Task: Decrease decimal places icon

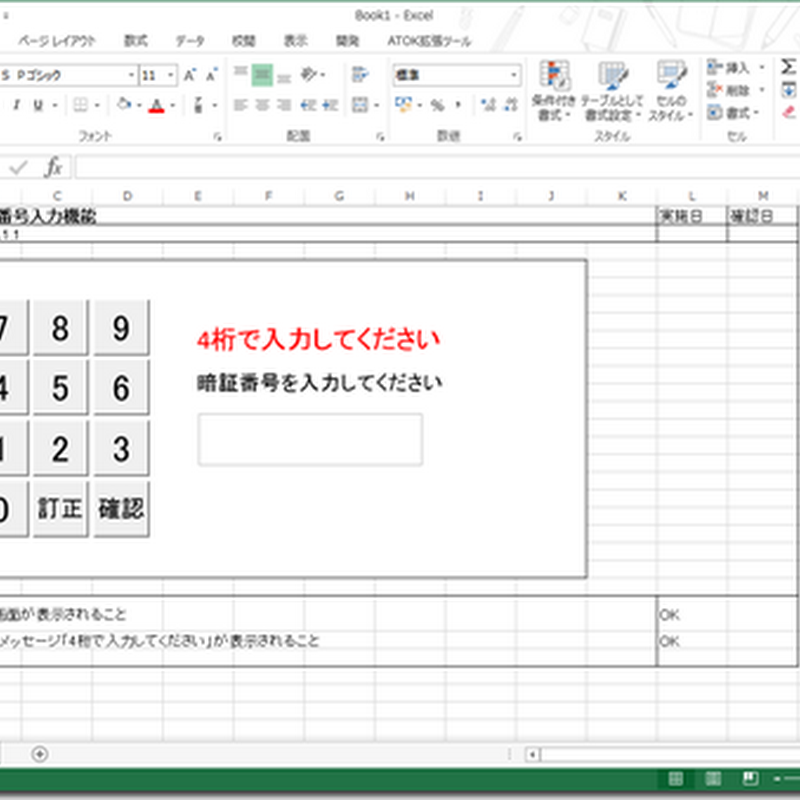Action: tap(511, 105)
